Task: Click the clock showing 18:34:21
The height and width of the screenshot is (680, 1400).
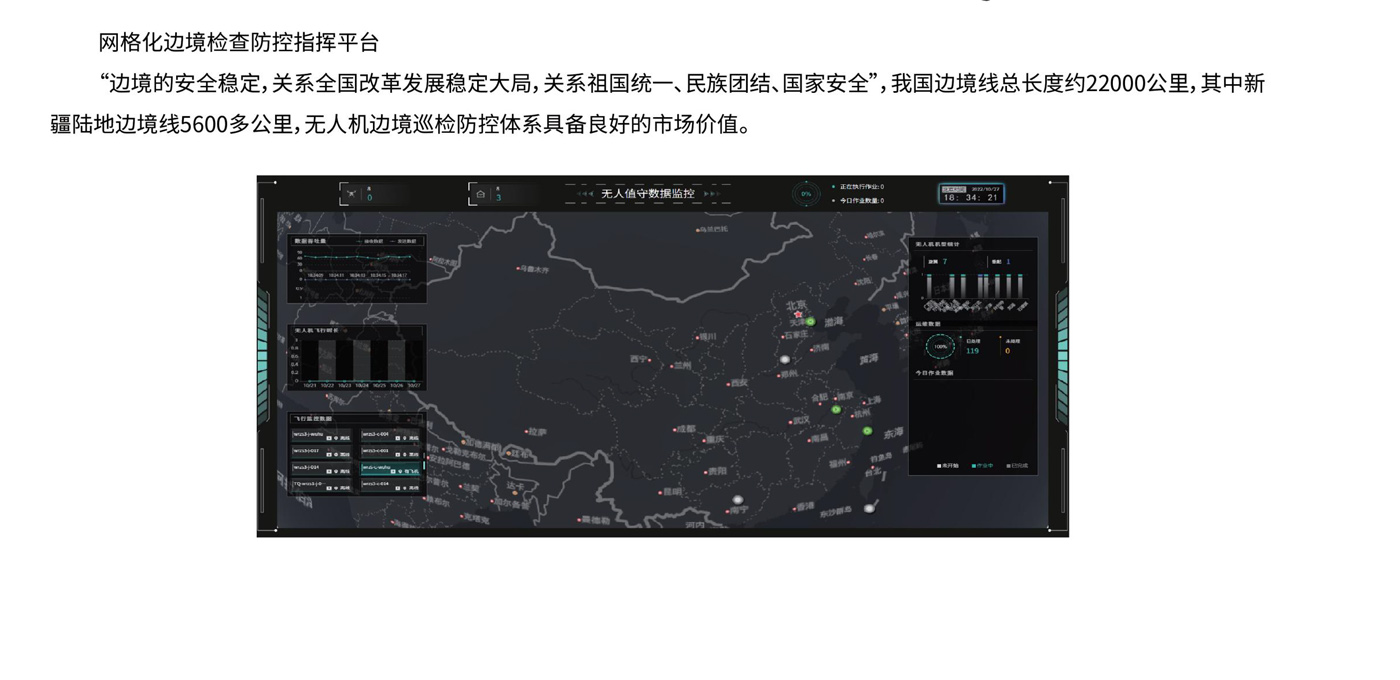Action: tap(970, 197)
